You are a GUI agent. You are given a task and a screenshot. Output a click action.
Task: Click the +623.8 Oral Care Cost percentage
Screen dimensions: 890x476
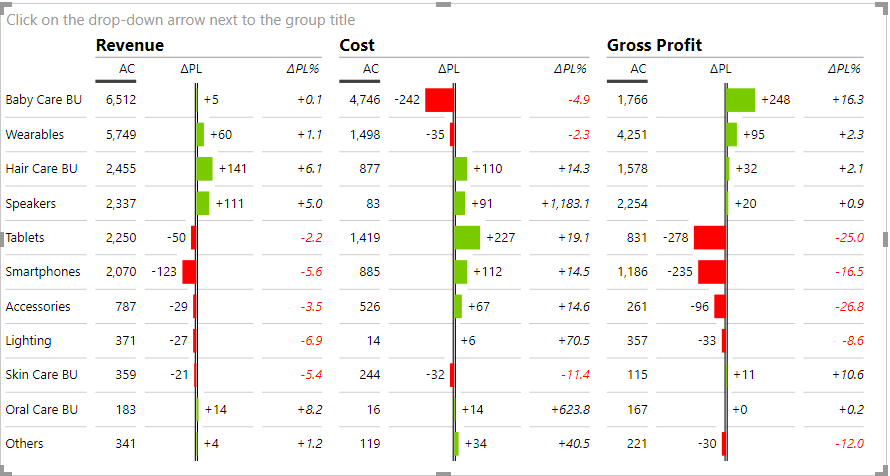tap(570, 409)
